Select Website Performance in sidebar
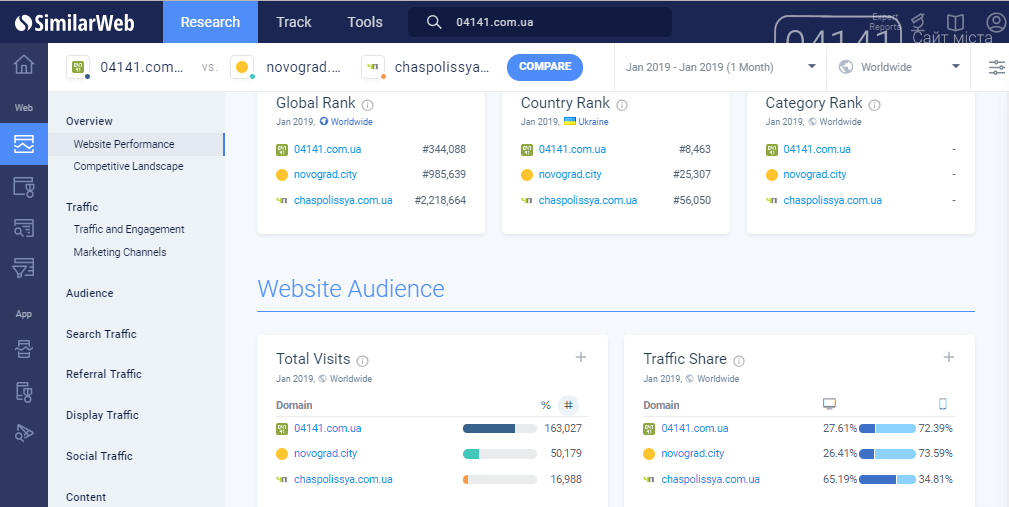Image resolution: width=1009 pixels, height=507 pixels. [x=136, y=144]
